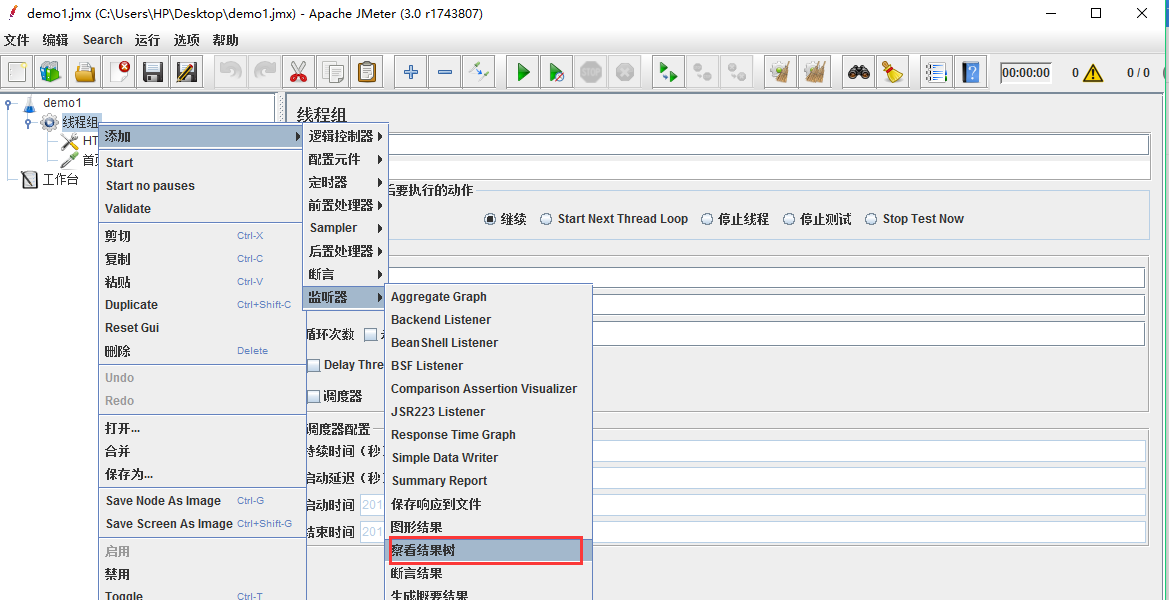
Task: Select the 停止测试 radio button
Action: 789,219
